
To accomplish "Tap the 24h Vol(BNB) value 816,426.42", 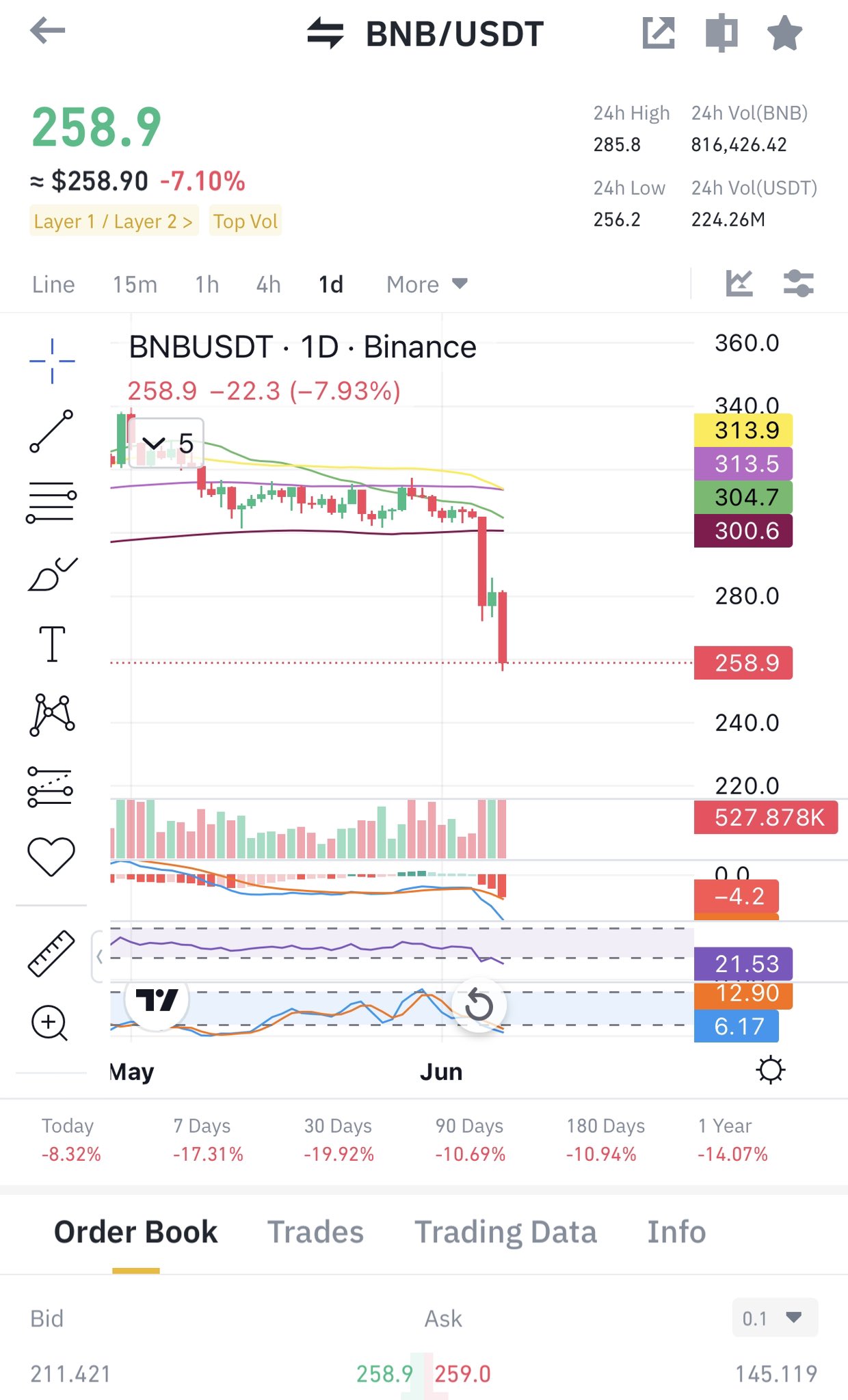I will [x=739, y=145].
